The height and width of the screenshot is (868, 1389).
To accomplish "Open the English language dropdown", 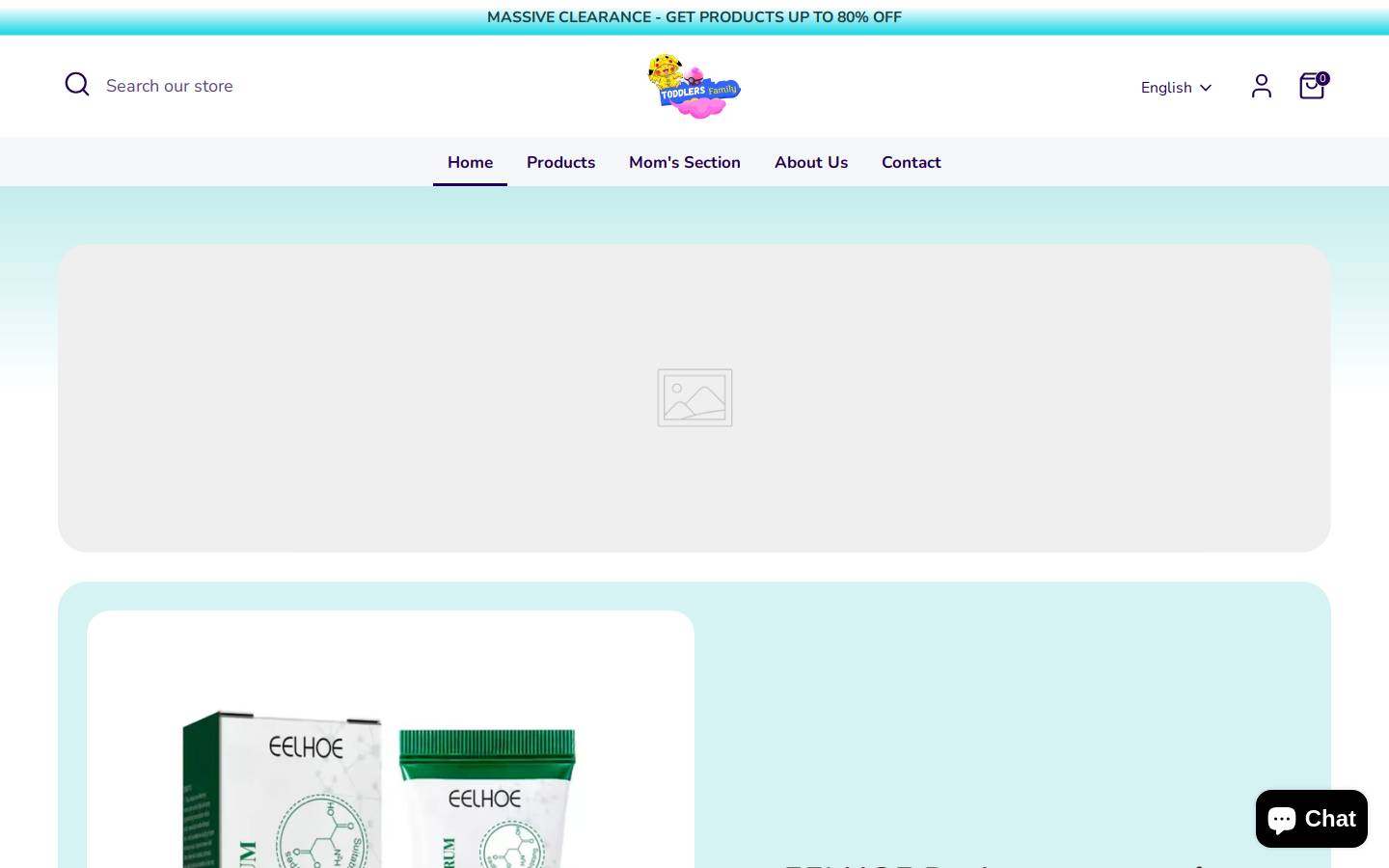I will click(1176, 88).
